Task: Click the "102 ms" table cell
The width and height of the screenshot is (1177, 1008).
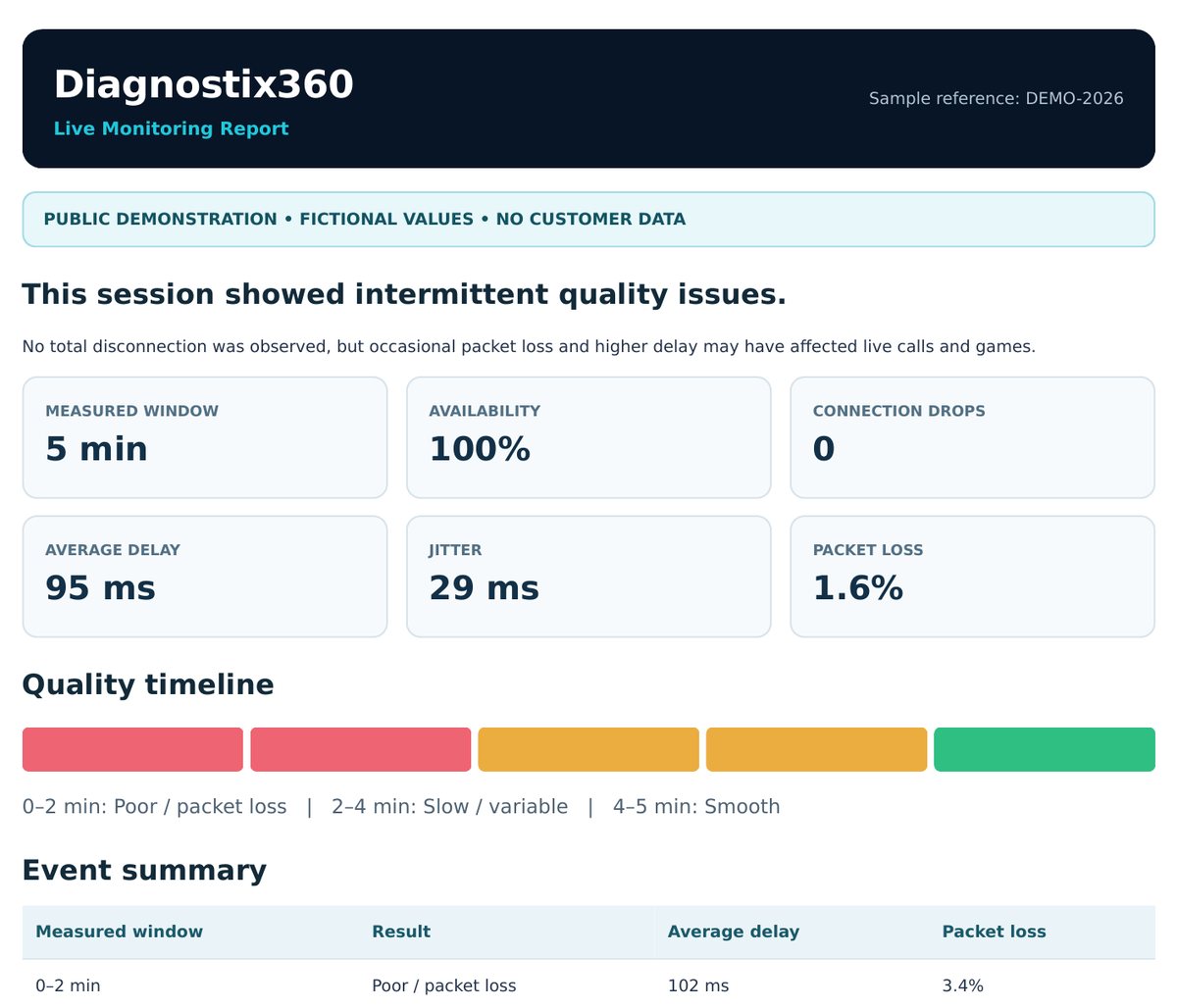Action: click(698, 985)
